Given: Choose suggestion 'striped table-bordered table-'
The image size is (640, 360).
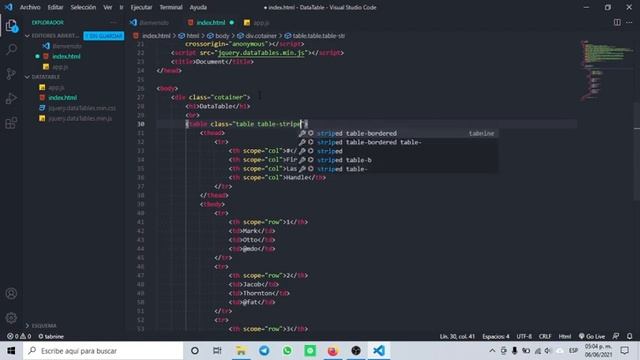Looking at the screenshot, I should tap(398, 142).
